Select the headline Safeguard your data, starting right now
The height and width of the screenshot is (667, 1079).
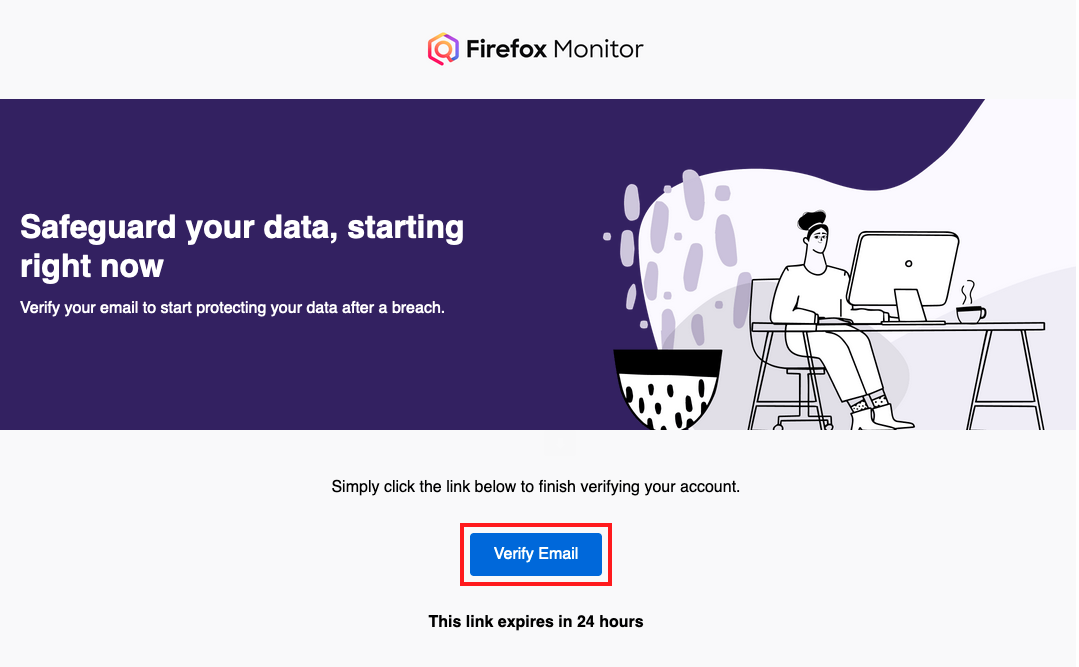click(240, 245)
